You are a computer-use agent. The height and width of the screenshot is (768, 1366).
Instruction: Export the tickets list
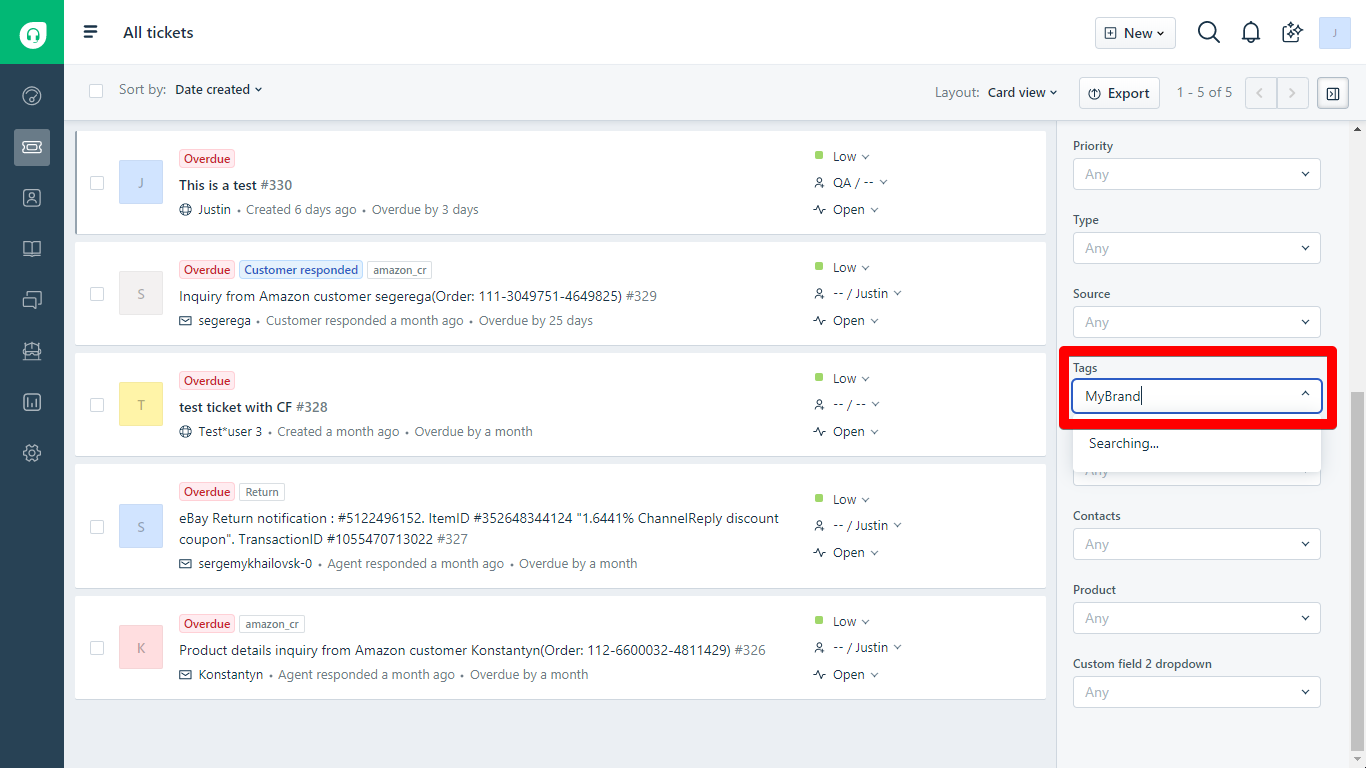pyautogui.click(x=1119, y=93)
